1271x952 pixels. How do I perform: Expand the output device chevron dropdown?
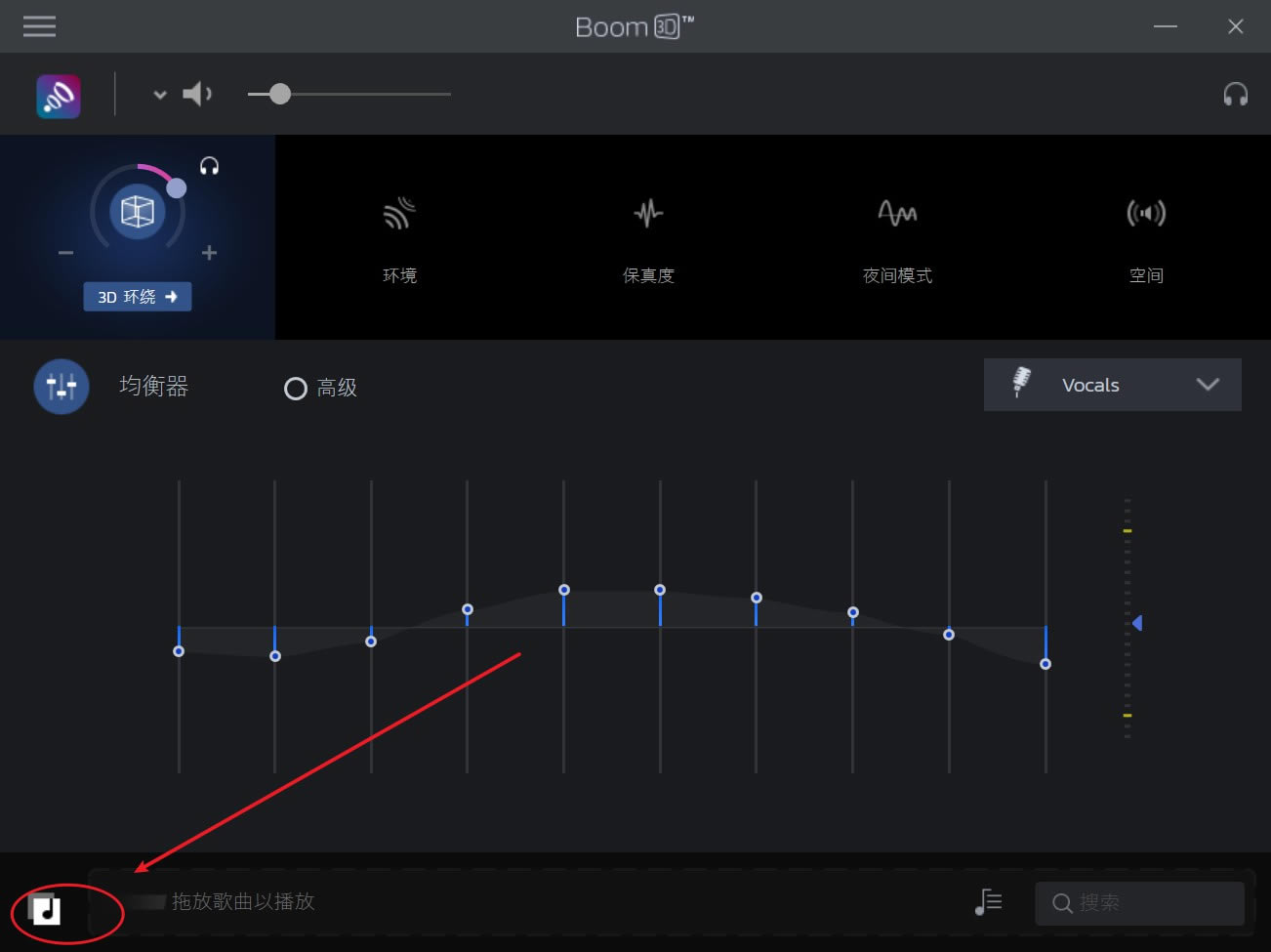pos(160,95)
